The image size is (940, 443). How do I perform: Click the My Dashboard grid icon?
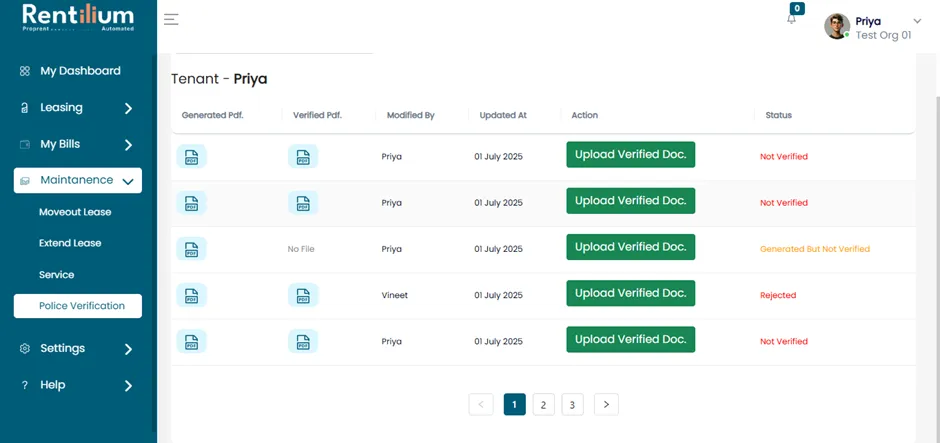point(25,71)
